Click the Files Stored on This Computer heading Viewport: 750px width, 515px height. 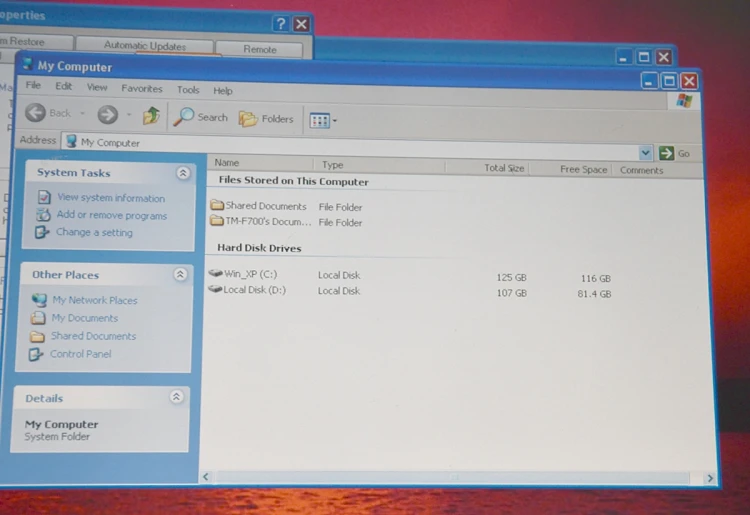(x=293, y=181)
